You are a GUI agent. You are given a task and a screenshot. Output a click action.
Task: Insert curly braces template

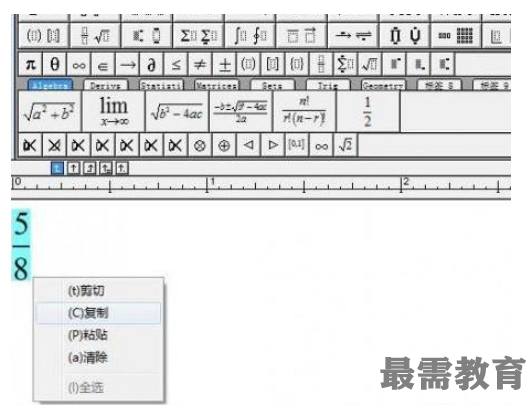pos(297,64)
